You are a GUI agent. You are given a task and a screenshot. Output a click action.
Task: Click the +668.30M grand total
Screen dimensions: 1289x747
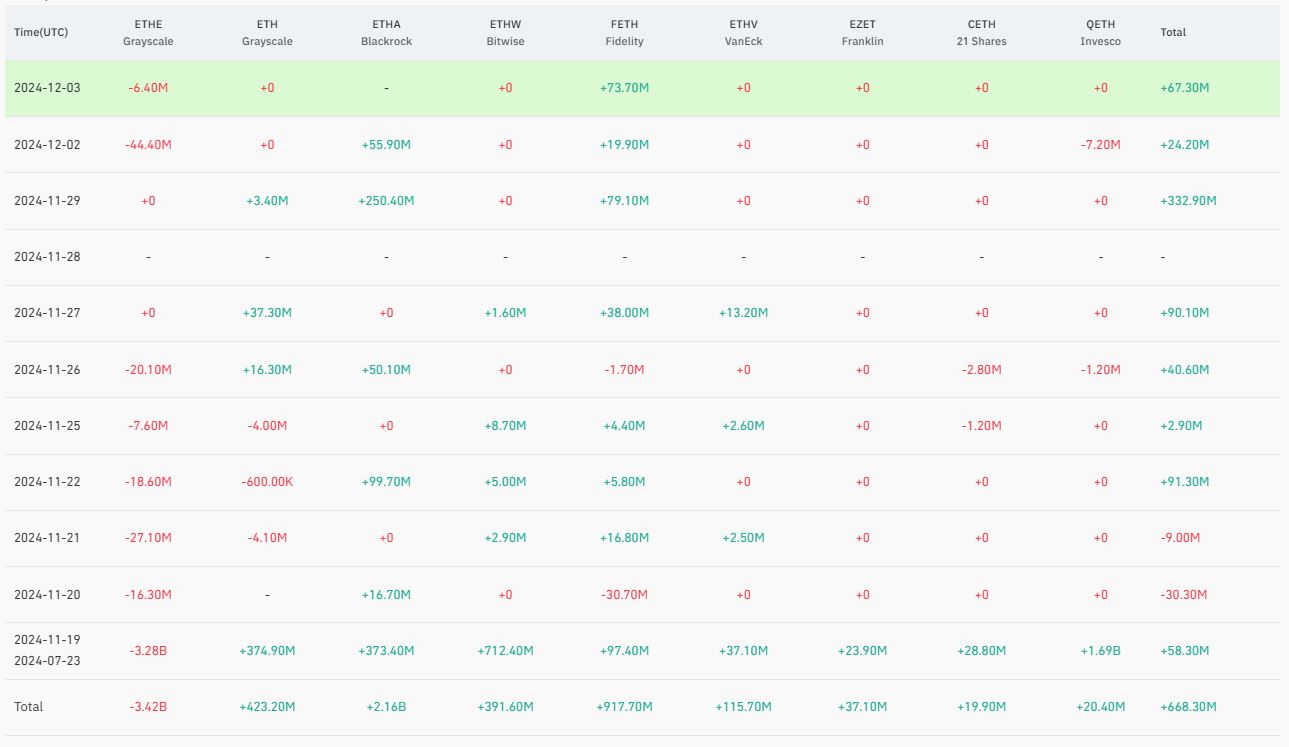(1188, 707)
